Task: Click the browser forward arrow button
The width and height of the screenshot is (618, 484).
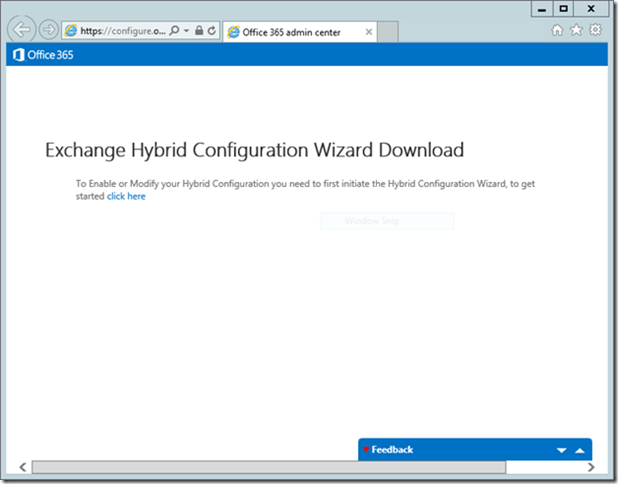Action: tap(49, 30)
